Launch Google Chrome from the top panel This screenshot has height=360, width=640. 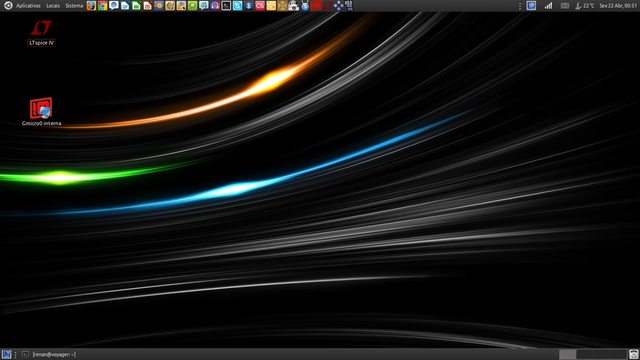(x=102, y=6)
